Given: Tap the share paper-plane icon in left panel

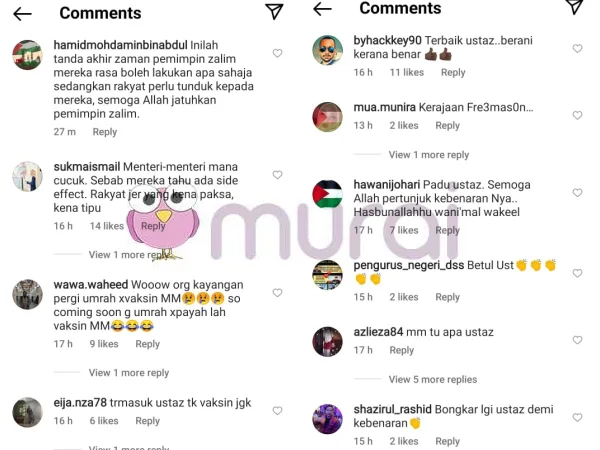Looking at the screenshot, I should coord(274,11).
